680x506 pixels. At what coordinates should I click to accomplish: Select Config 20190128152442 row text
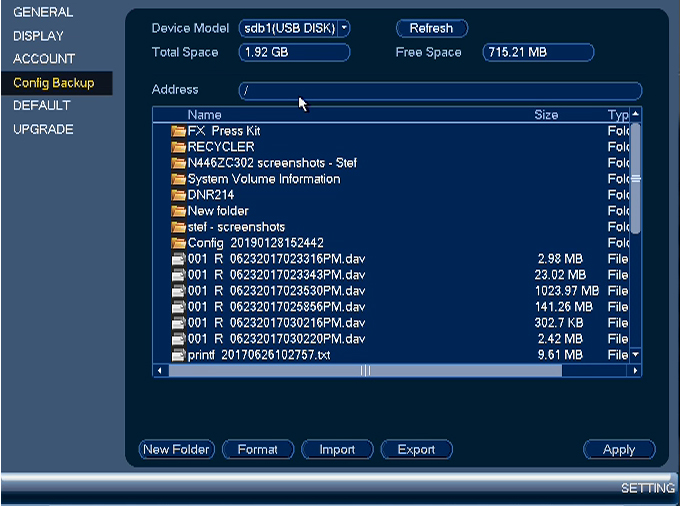click(255, 243)
